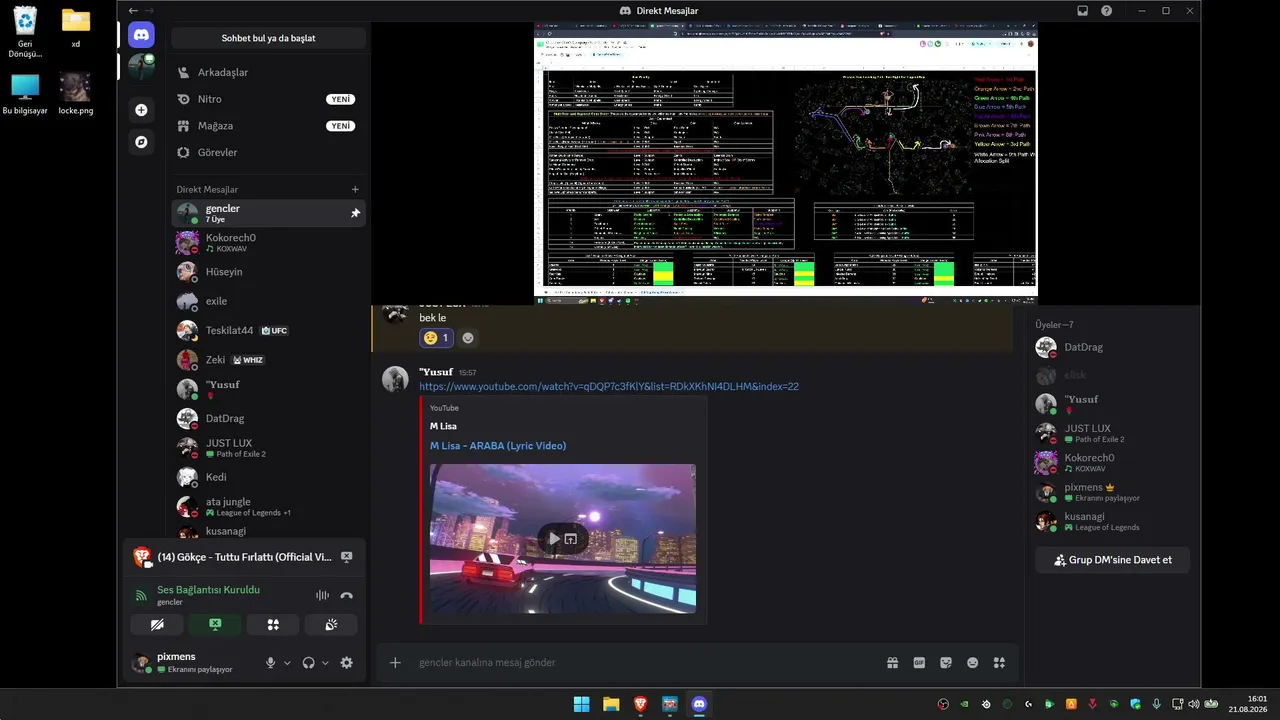Open the GIF picker

[919, 662]
